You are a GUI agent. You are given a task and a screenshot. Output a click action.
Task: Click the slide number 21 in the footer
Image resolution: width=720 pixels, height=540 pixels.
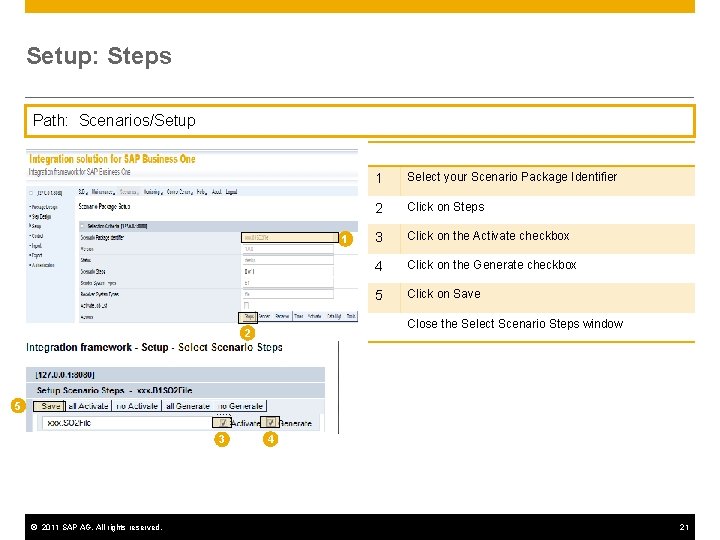684,527
